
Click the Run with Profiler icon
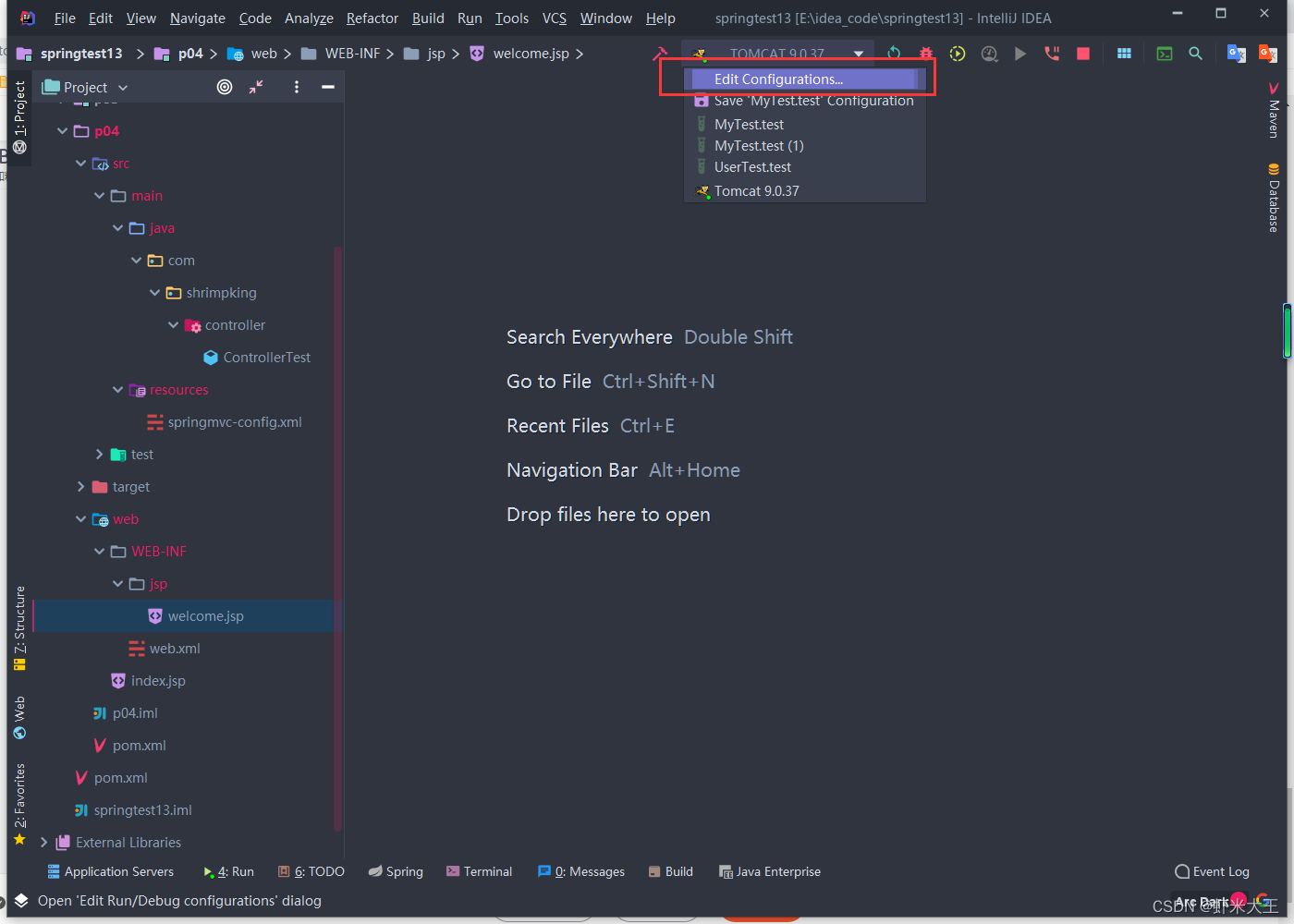989,54
